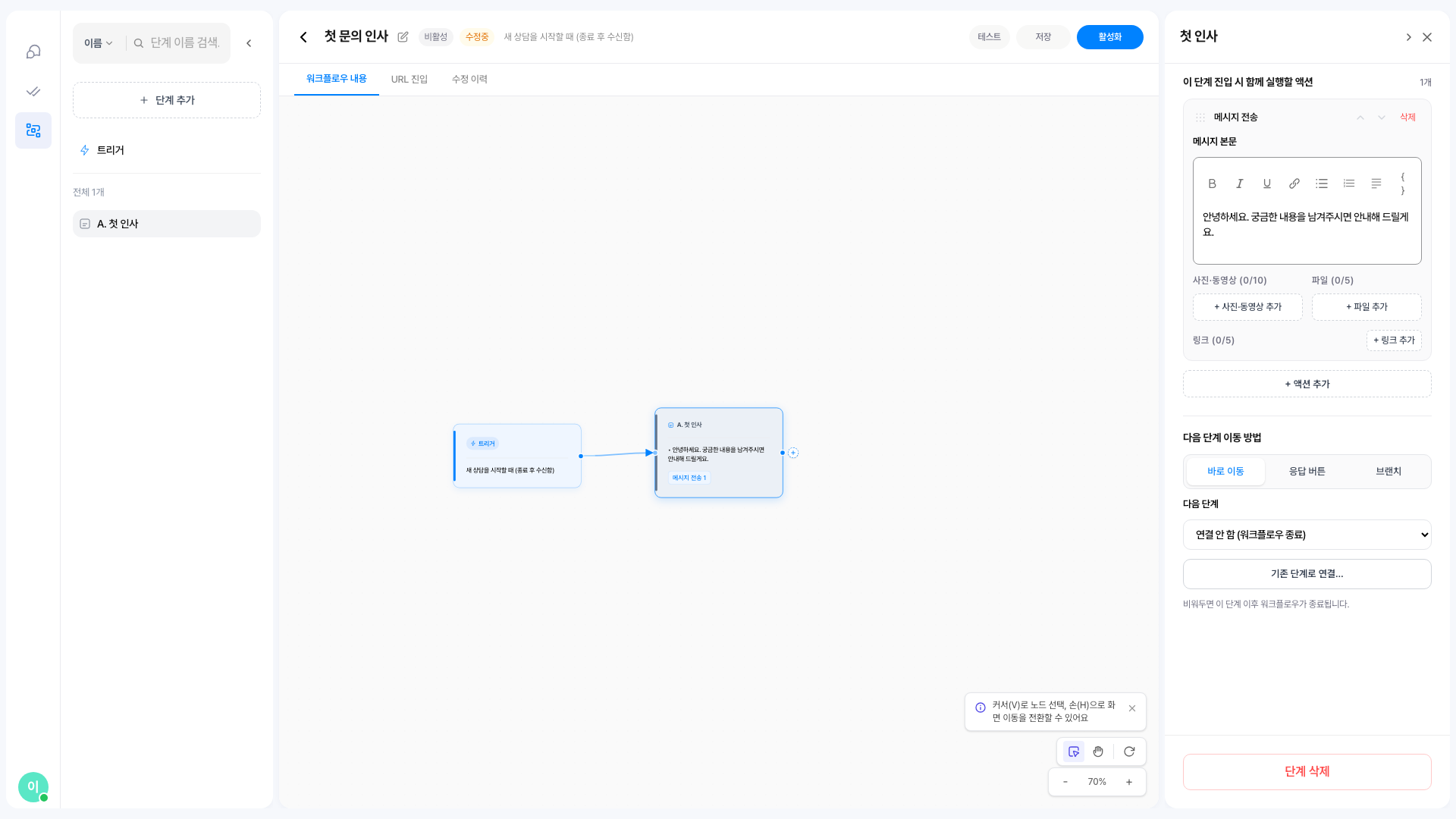The image size is (1456, 819).
Task: Select 바로 이동 transition option
Action: point(1225,472)
